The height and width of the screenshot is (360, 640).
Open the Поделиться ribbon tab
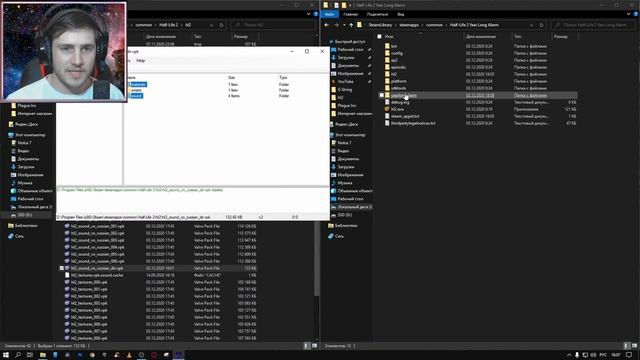point(377,14)
